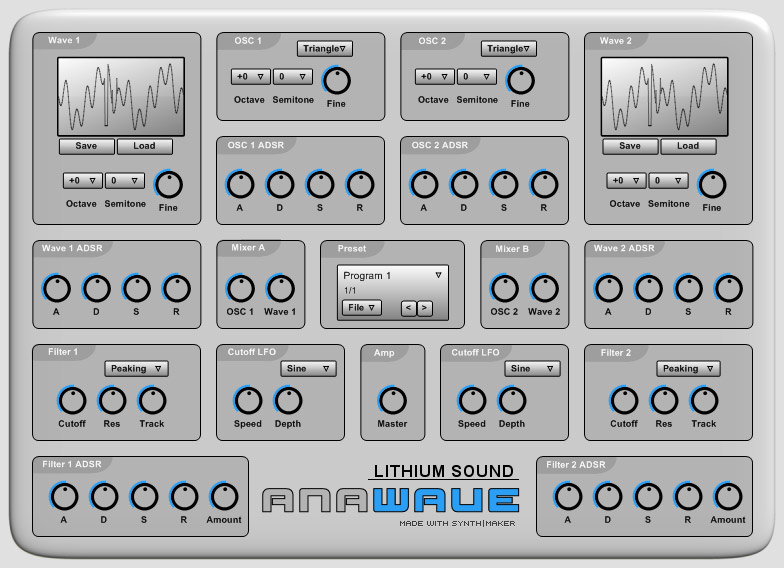Open the right Cutoff LFO Sine dropdown
This screenshot has height=568, width=784.
click(532, 368)
